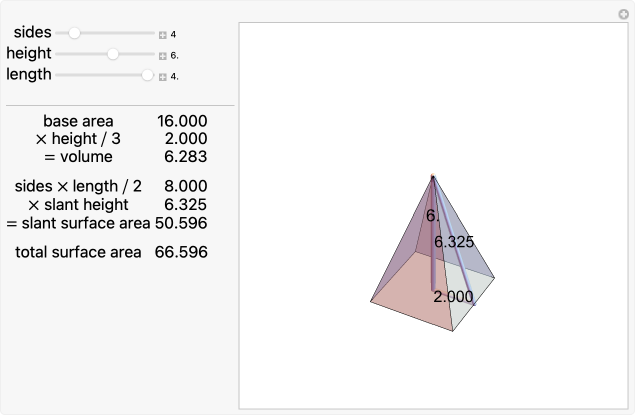The image size is (635, 416).
Task: Select the total surface area value 66.596
Action: tap(181, 252)
